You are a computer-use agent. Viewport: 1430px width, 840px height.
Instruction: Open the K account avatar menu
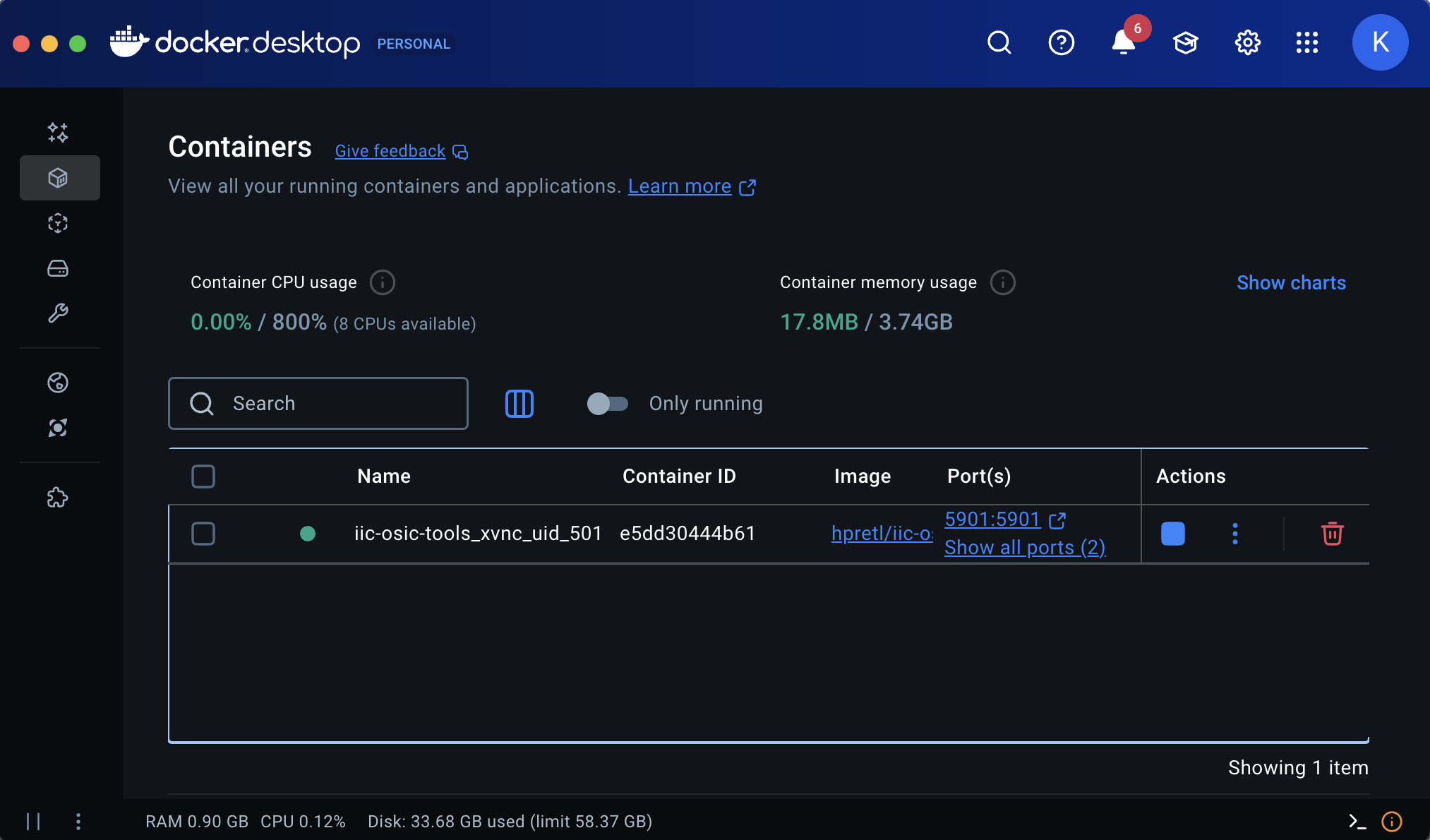(1379, 43)
